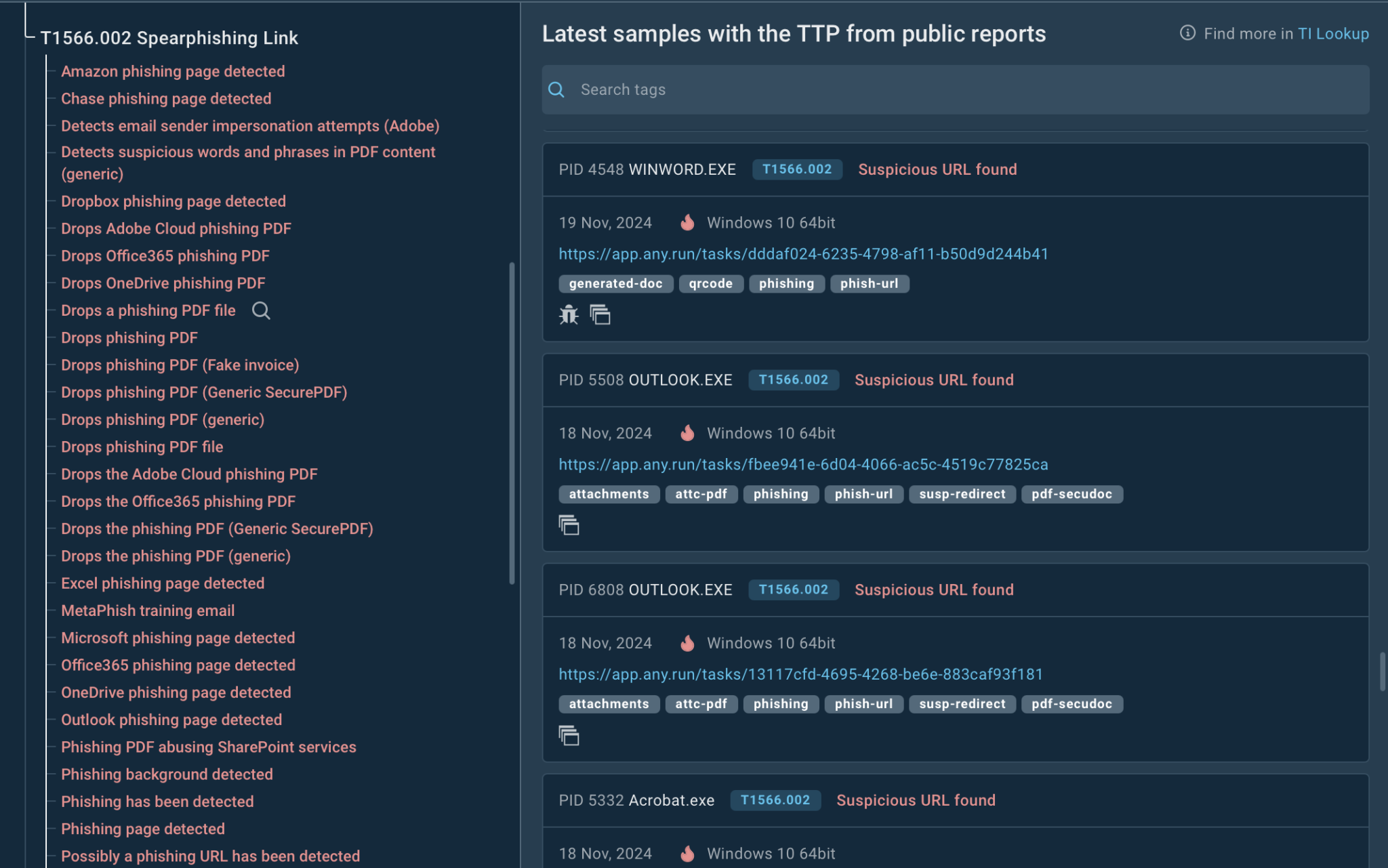Select the 'pdf-secudoc' tag on the PID 5508 sample
The width and height of the screenshot is (1388, 868).
(1072, 494)
